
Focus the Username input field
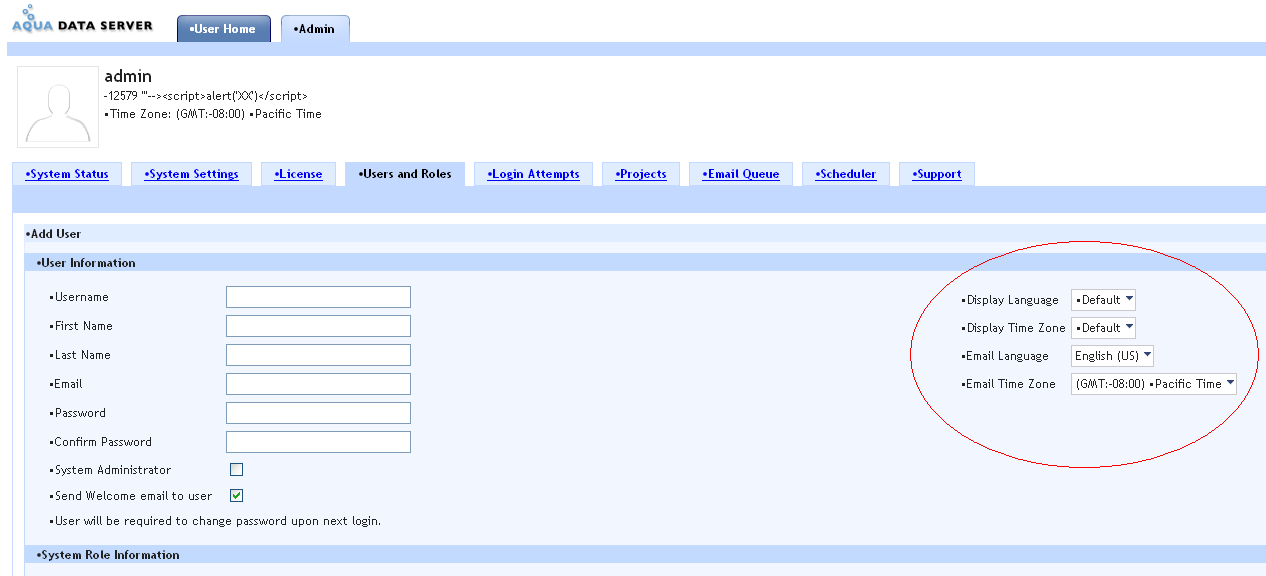[x=318, y=297]
